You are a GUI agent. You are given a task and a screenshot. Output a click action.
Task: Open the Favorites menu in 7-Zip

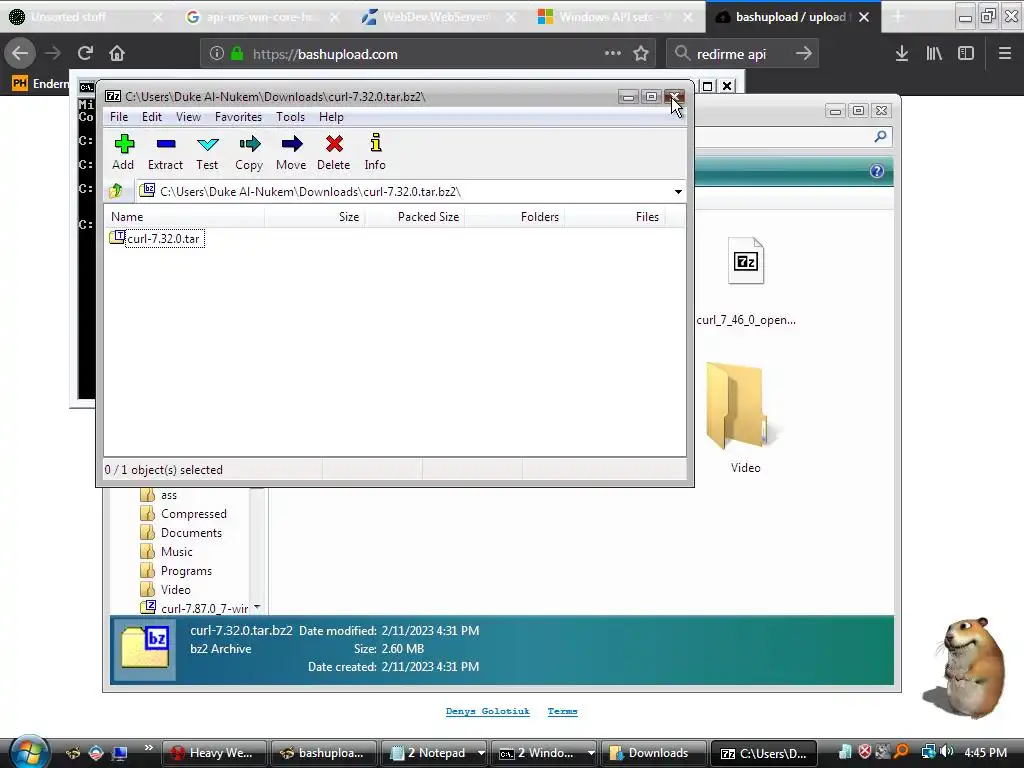(238, 117)
